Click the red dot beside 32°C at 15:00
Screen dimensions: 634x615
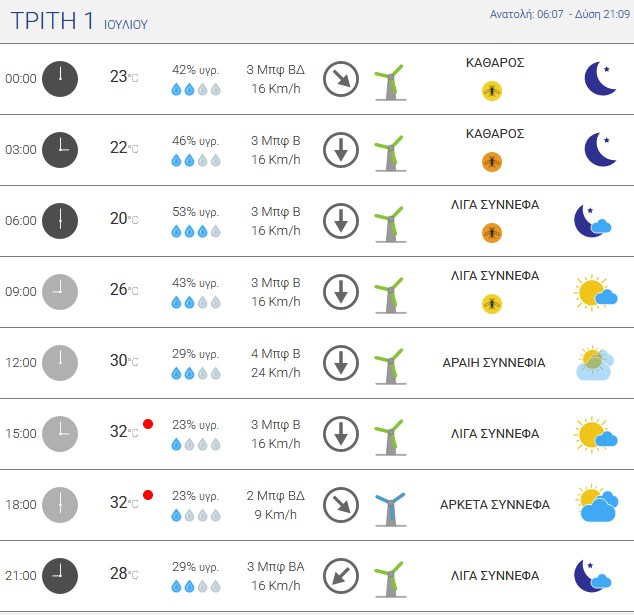tap(148, 424)
